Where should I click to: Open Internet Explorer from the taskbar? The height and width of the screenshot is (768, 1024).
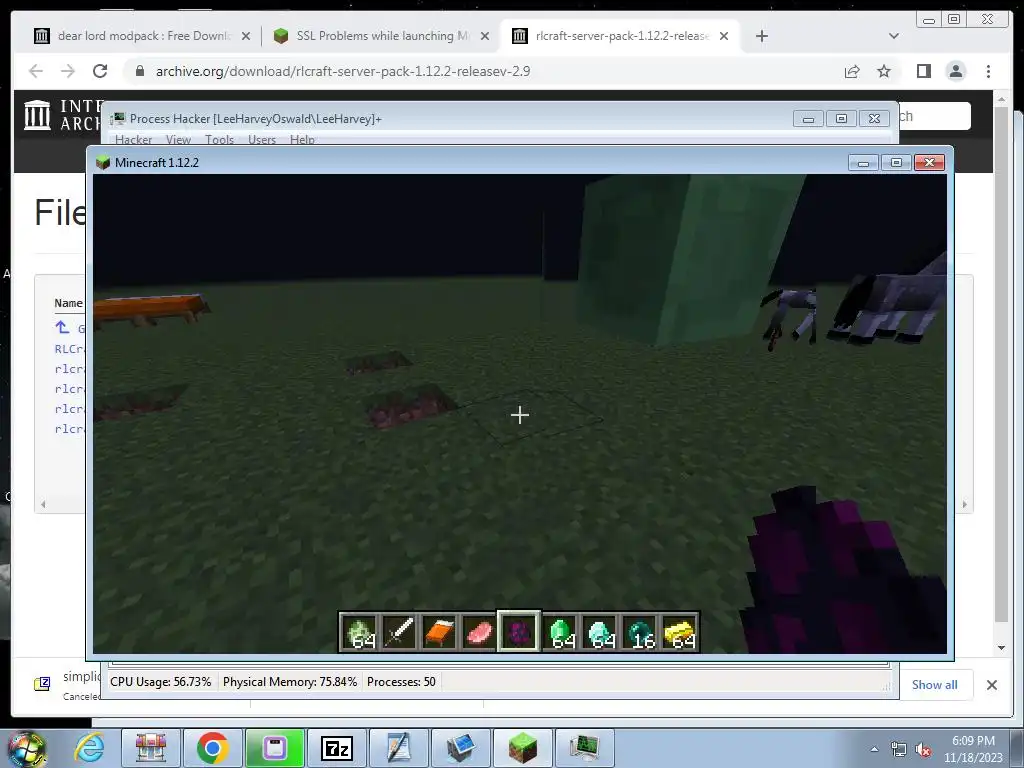[x=89, y=748]
